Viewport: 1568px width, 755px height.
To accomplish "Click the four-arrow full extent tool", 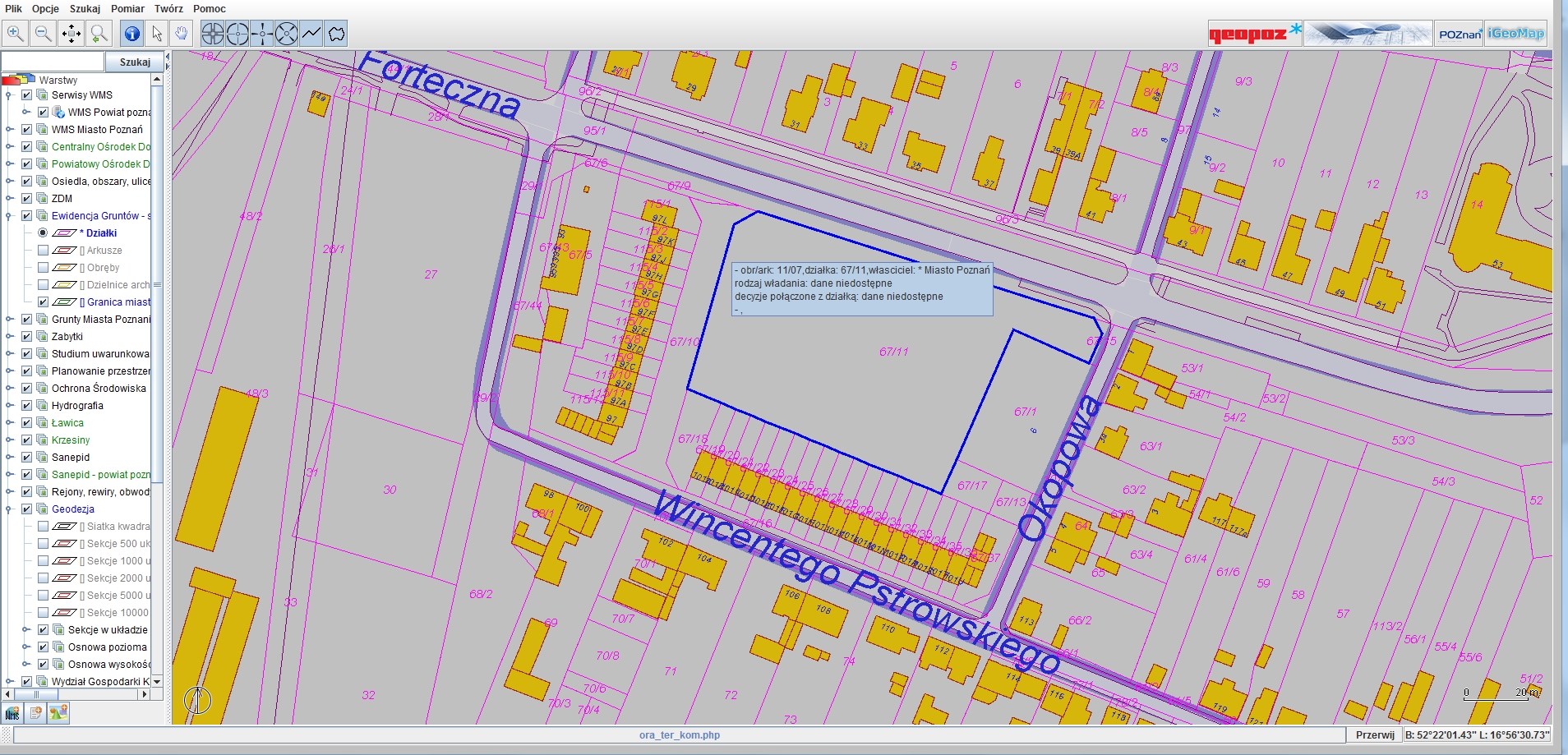I will (71, 34).
